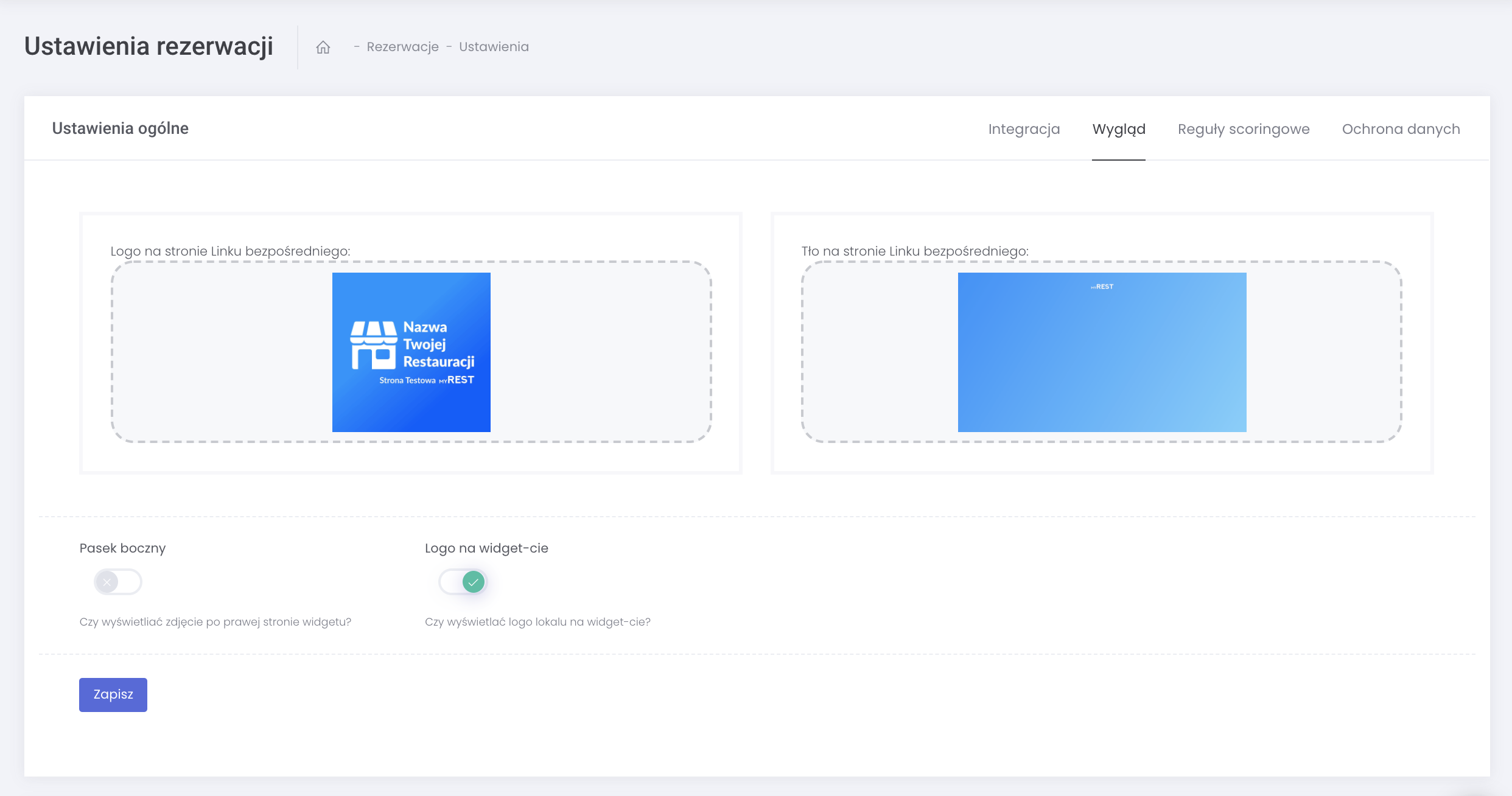The height and width of the screenshot is (796, 1512).
Task: Go to Ochrona danych tab
Action: pyautogui.click(x=1401, y=129)
